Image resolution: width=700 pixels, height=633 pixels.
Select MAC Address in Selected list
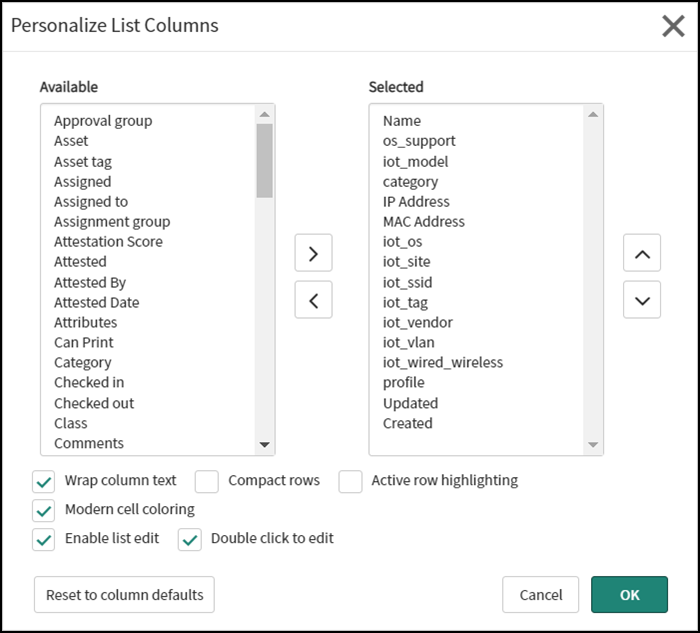pyautogui.click(x=423, y=222)
